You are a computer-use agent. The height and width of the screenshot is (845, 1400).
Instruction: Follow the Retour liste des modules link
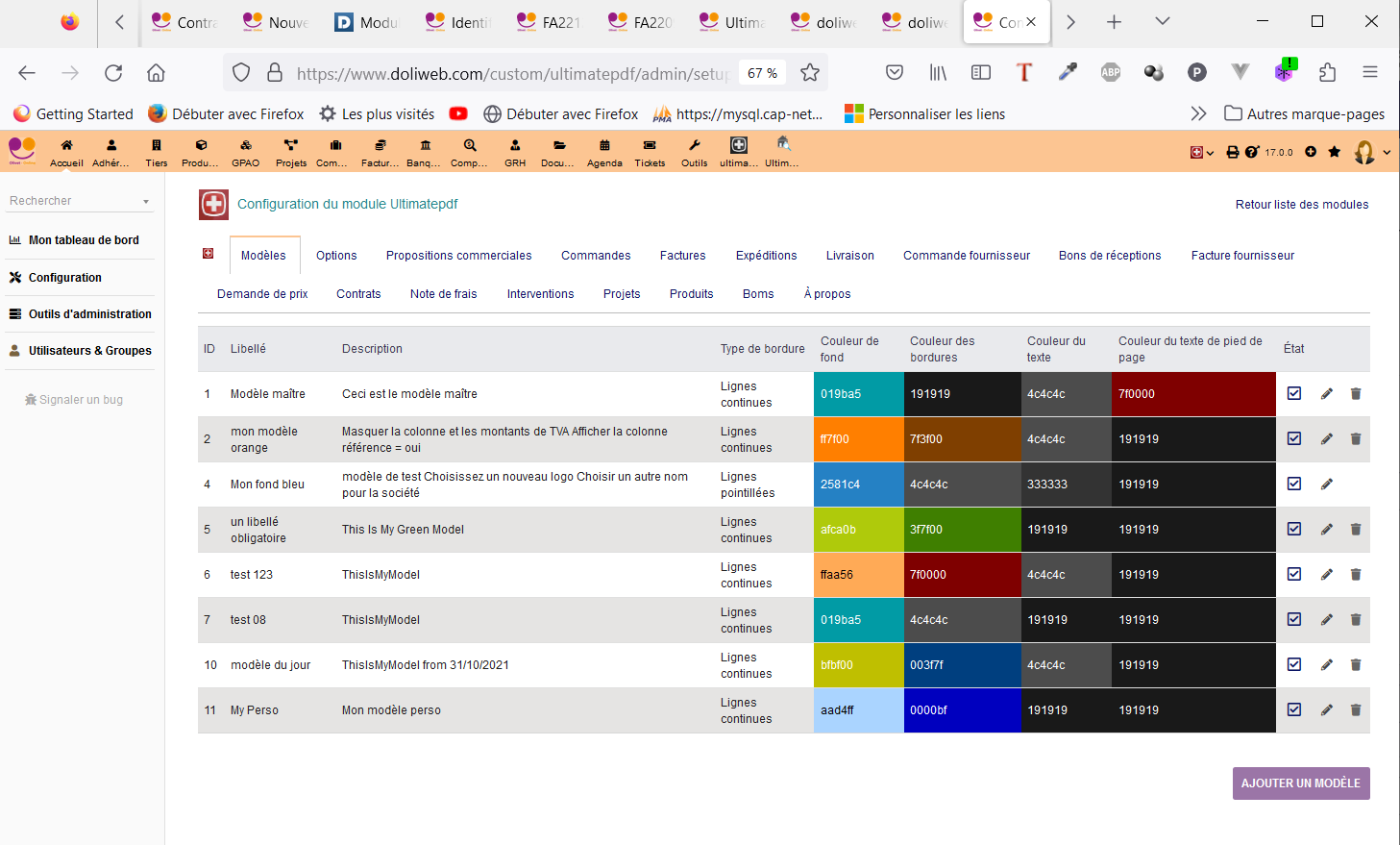(x=1301, y=205)
